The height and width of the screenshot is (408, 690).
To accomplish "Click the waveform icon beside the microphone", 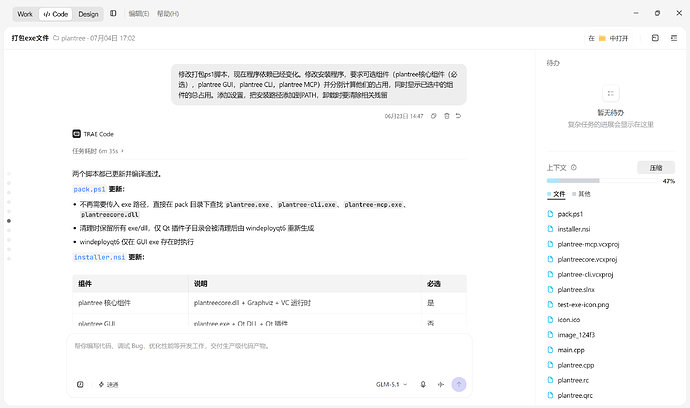I will point(440,385).
